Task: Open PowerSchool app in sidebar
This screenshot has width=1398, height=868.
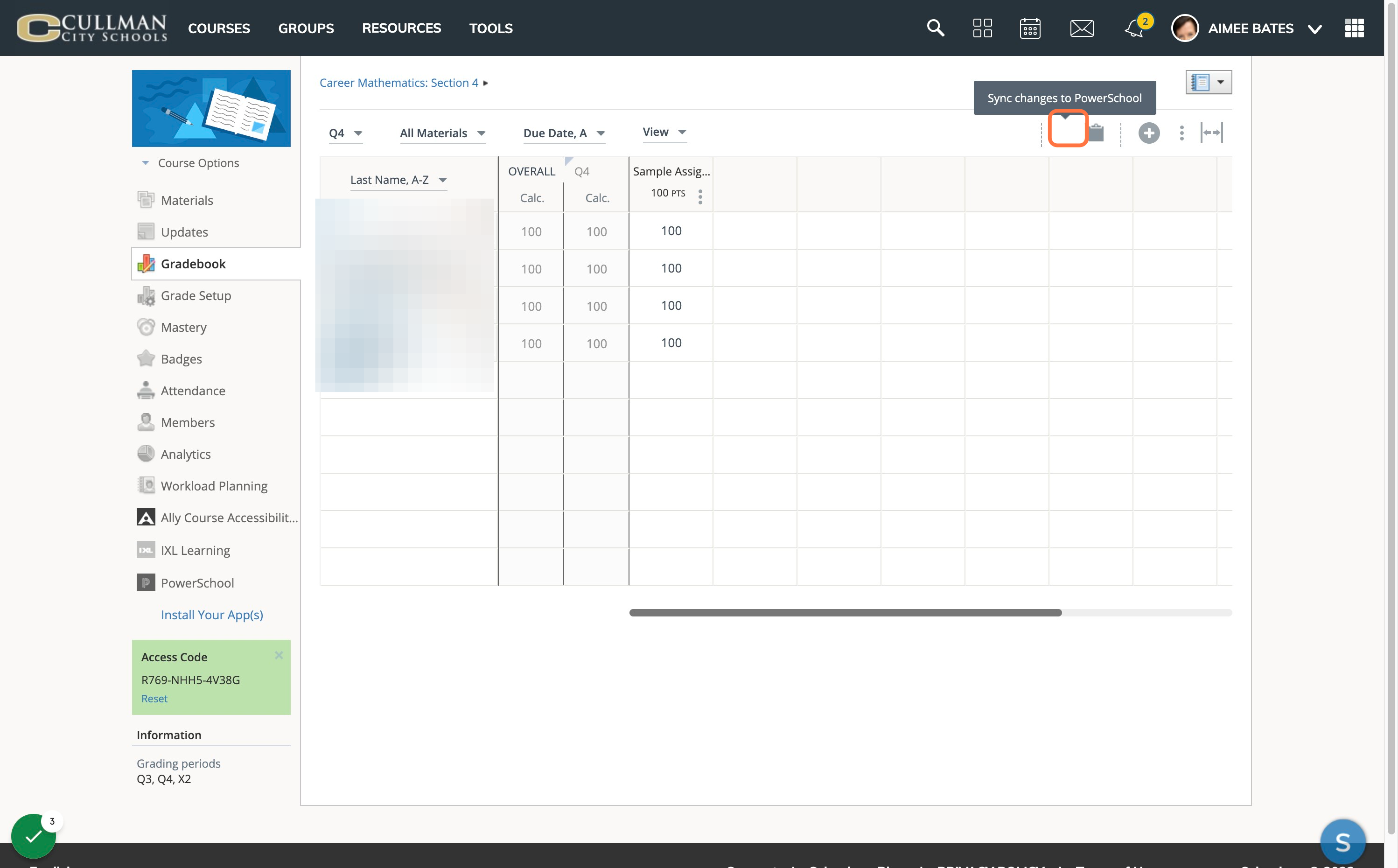Action: coord(197,583)
